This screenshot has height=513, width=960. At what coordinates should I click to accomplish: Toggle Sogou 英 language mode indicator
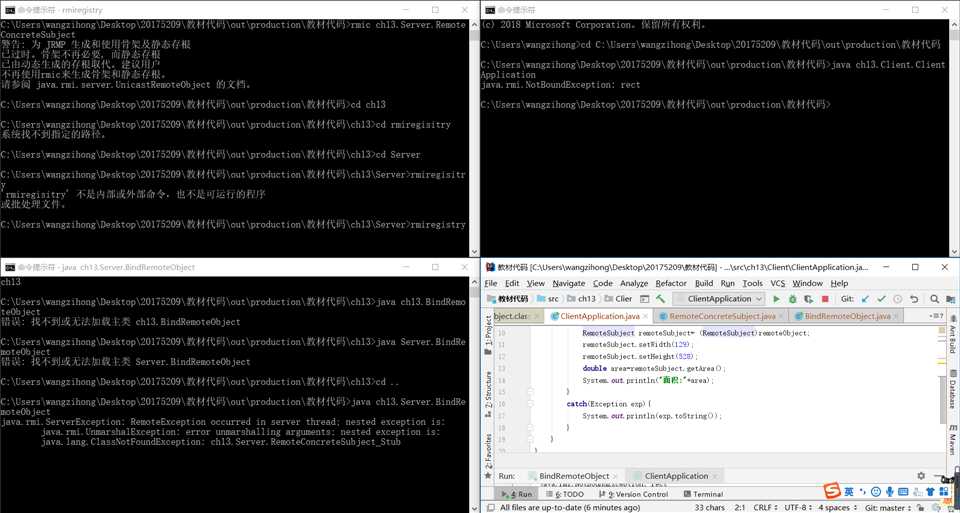tap(849, 492)
